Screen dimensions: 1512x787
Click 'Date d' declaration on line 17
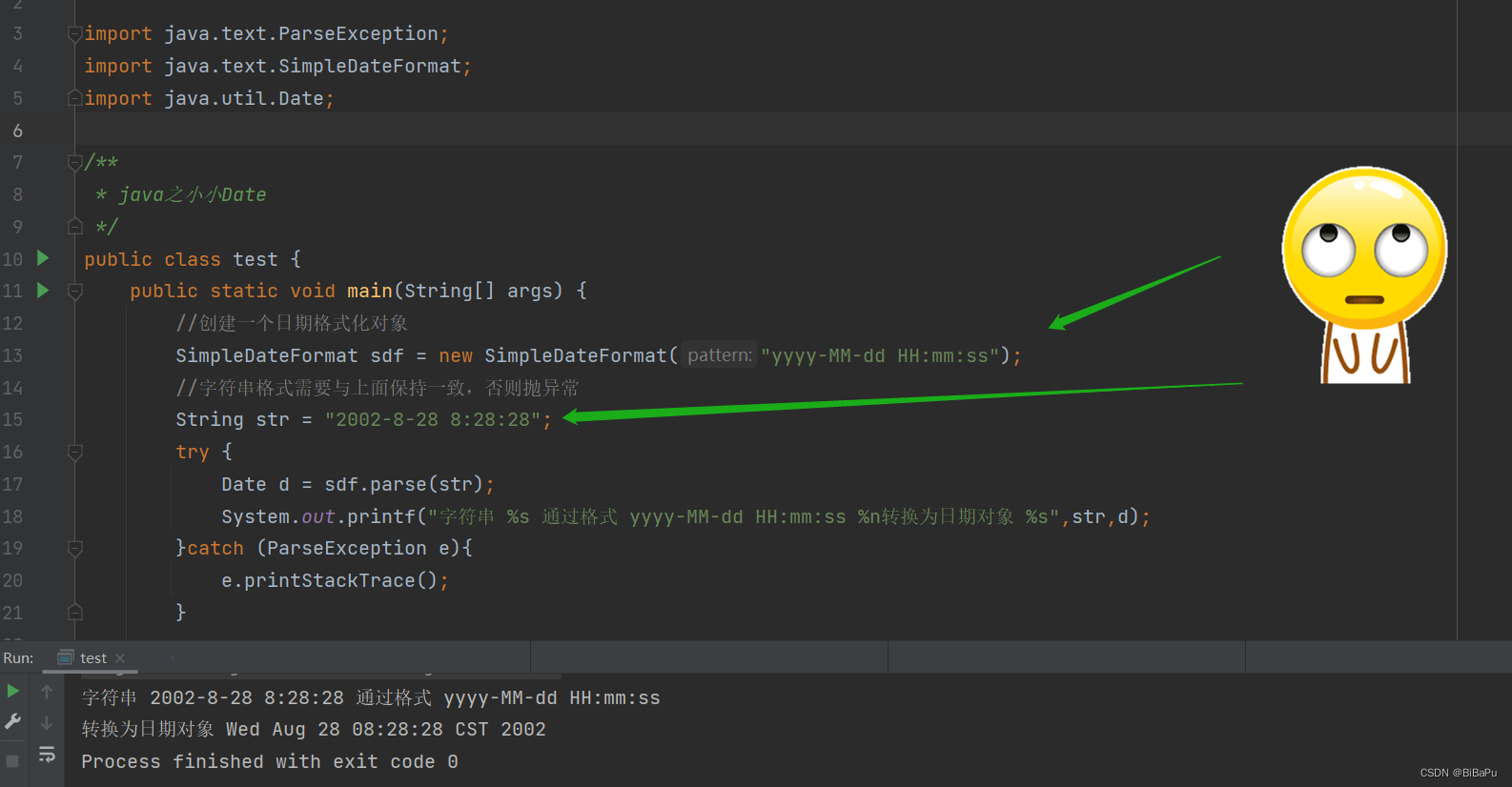point(255,484)
